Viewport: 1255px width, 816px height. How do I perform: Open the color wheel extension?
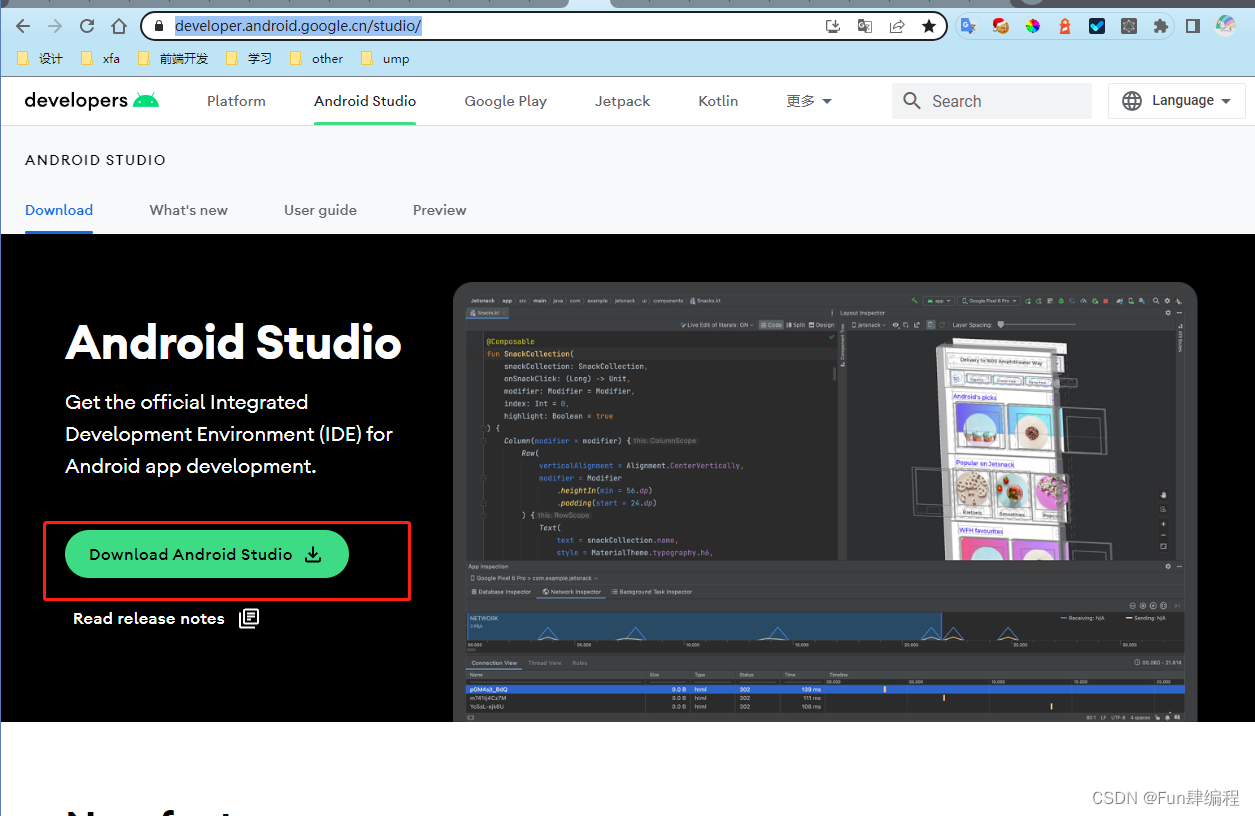(1033, 26)
